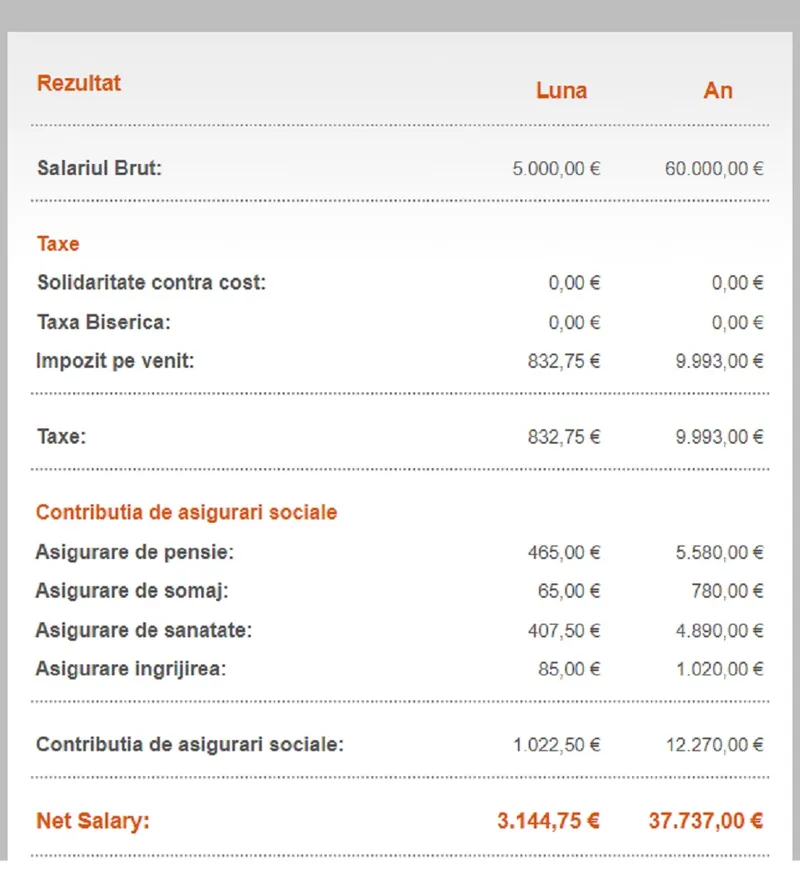Select the Asigurare ingrijirea label
The image size is (800, 873).
(x=131, y=669)
